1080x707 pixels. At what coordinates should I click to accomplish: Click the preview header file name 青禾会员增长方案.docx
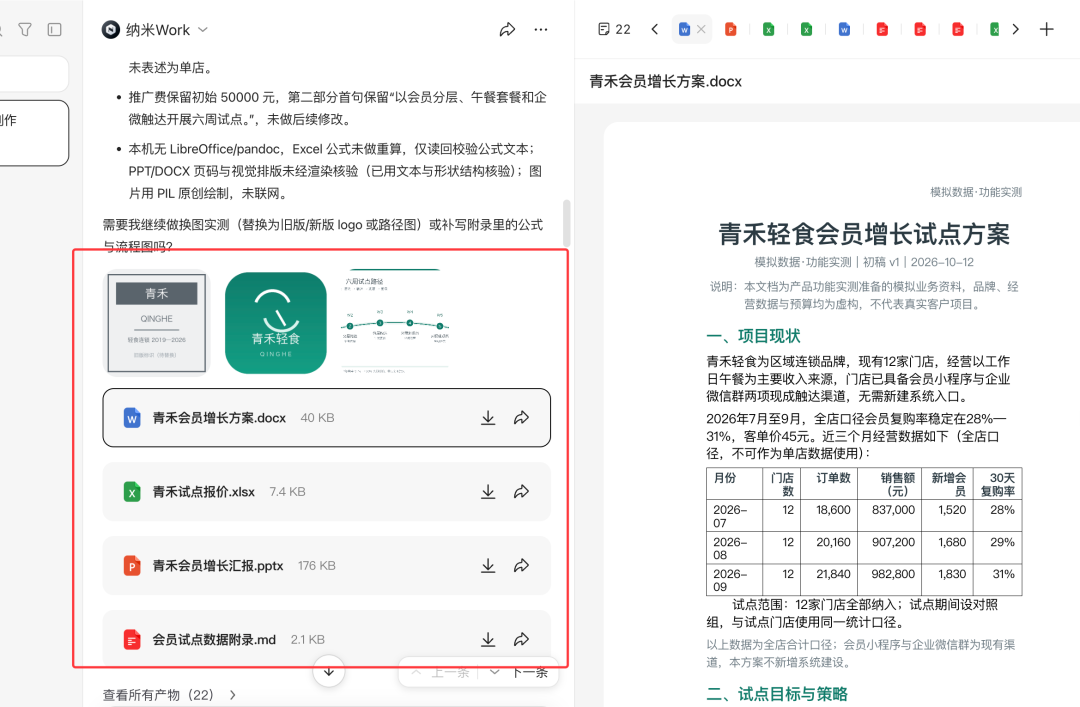665,81
